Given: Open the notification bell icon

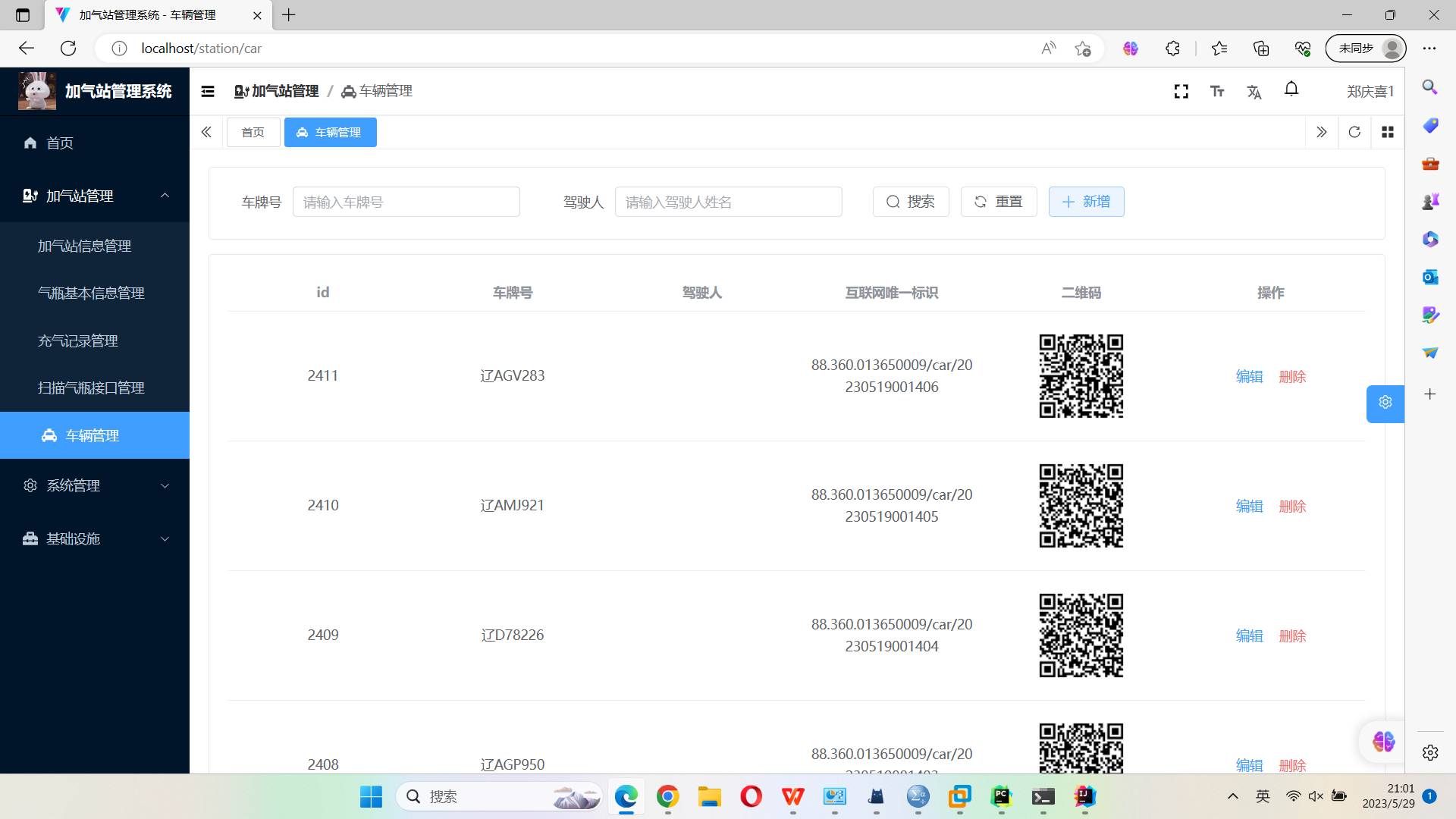Looking at the screenshot, I should [1291, 89].
